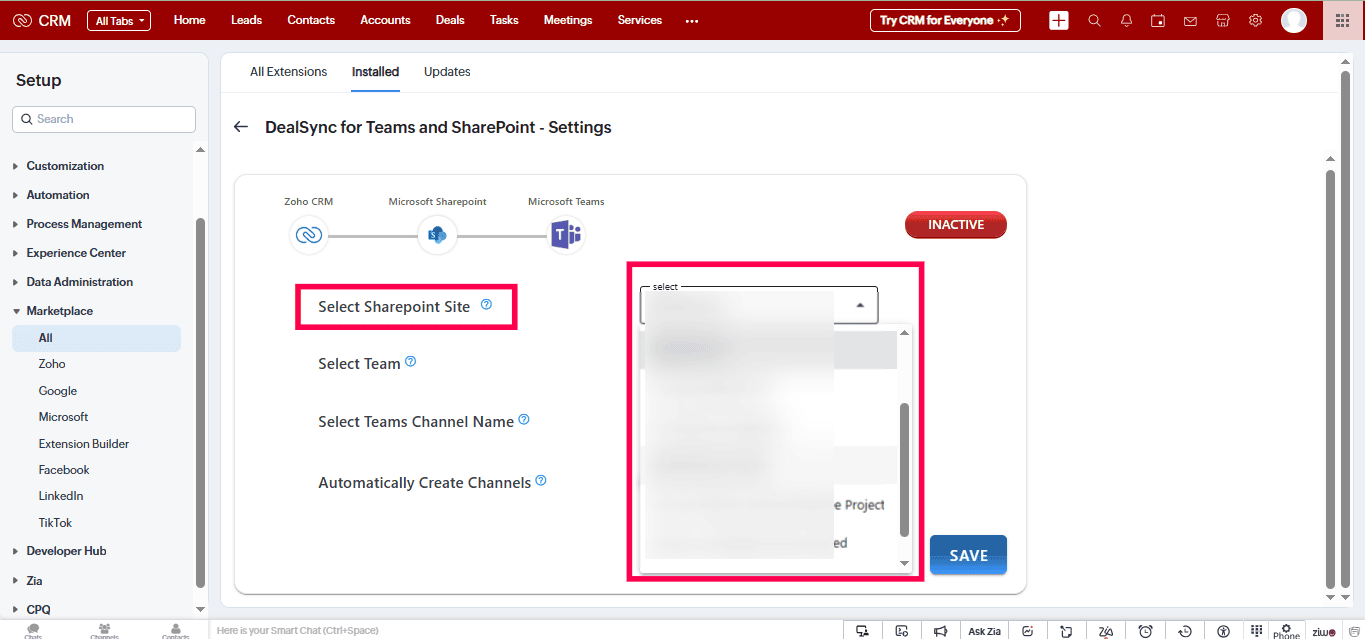This screenshot has width=1365, height=639.
Task: Collapse the Sharepoint site select dropdown arrow
Action: click(x=860, y=305)
